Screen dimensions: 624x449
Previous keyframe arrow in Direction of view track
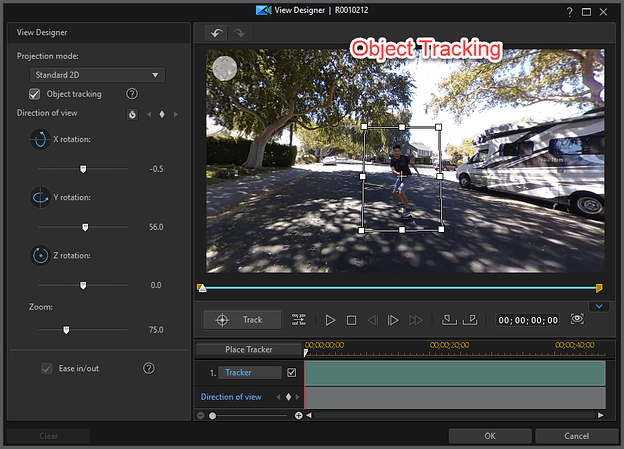click(x=278, y=397)
